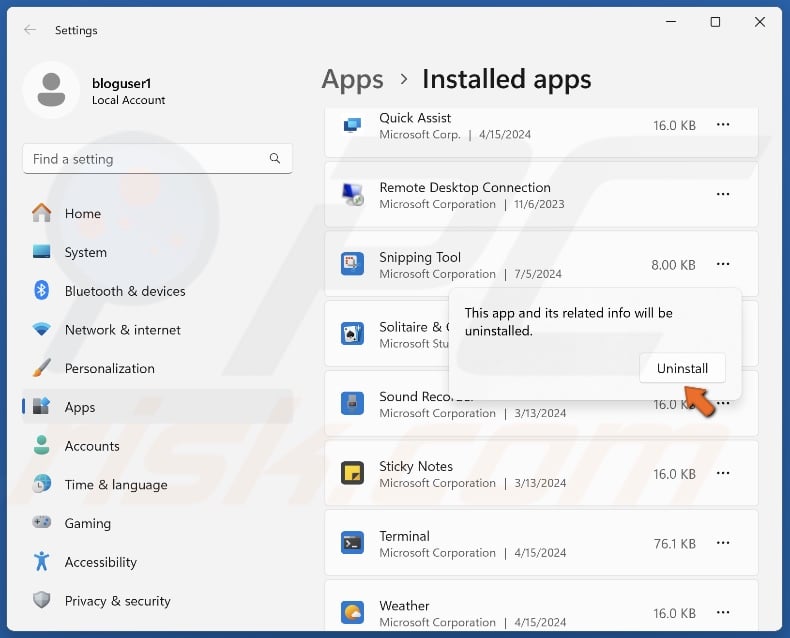
Task: Click the Remote Desktop Connection app icon
Action: [x=352, y=194]
